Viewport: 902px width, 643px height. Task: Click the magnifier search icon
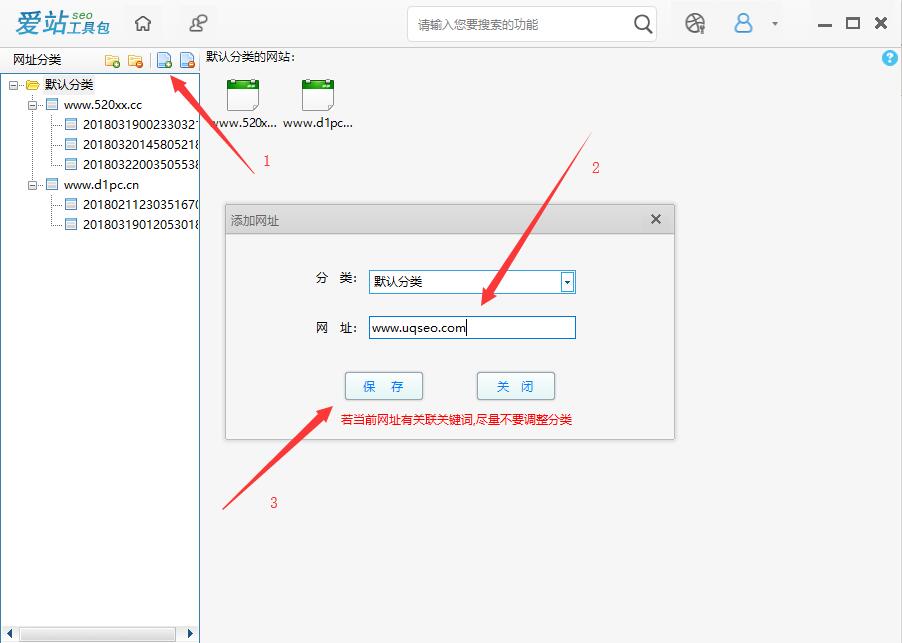[x=643, y=23]
